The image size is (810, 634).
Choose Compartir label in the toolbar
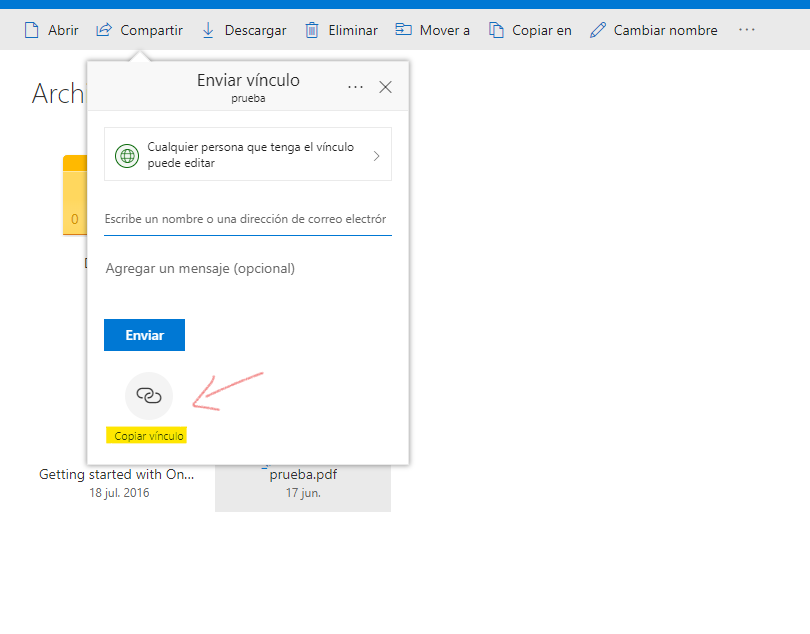tap(151, 30)
